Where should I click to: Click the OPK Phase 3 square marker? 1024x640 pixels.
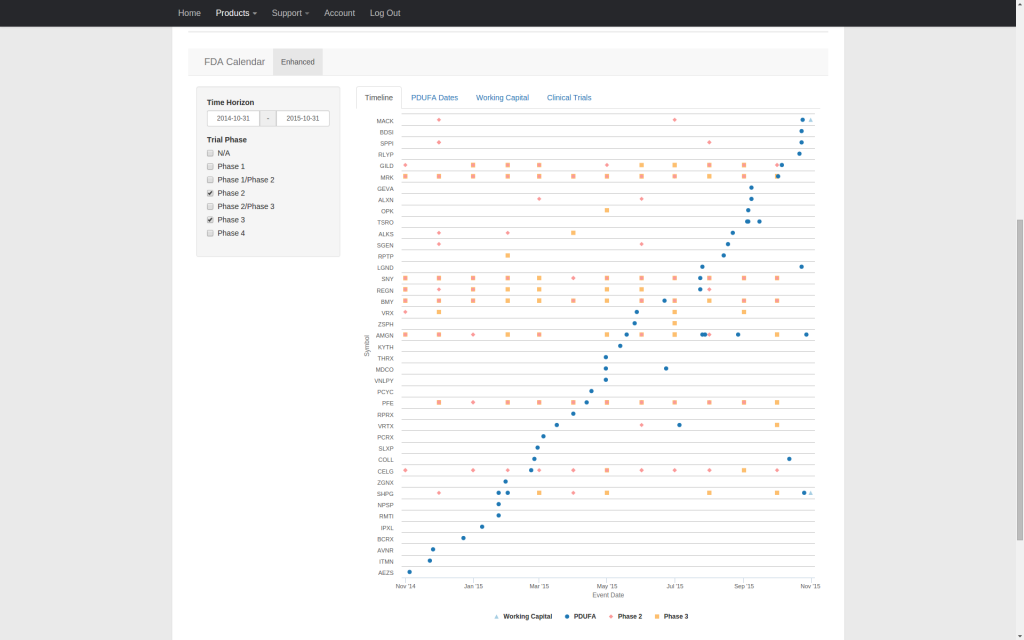point(607,210)
